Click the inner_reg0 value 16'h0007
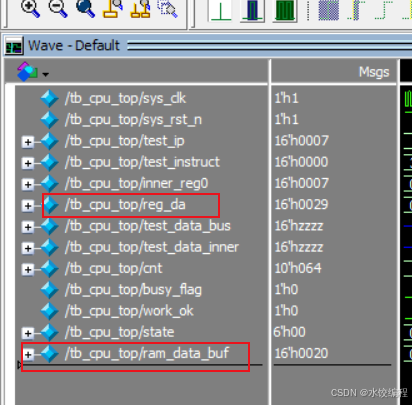Image resolution: width=412 pixels, height=405 pixels. click(x=302, y=183)
